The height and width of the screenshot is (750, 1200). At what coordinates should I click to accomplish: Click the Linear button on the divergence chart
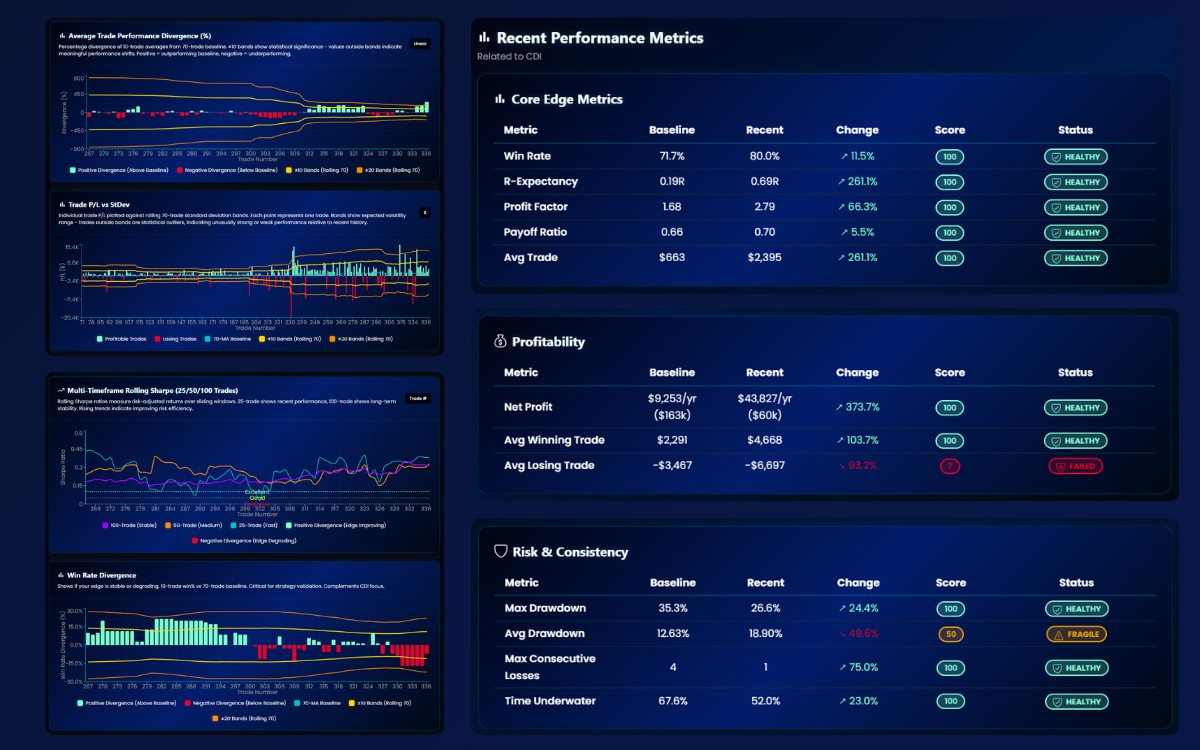419,43
